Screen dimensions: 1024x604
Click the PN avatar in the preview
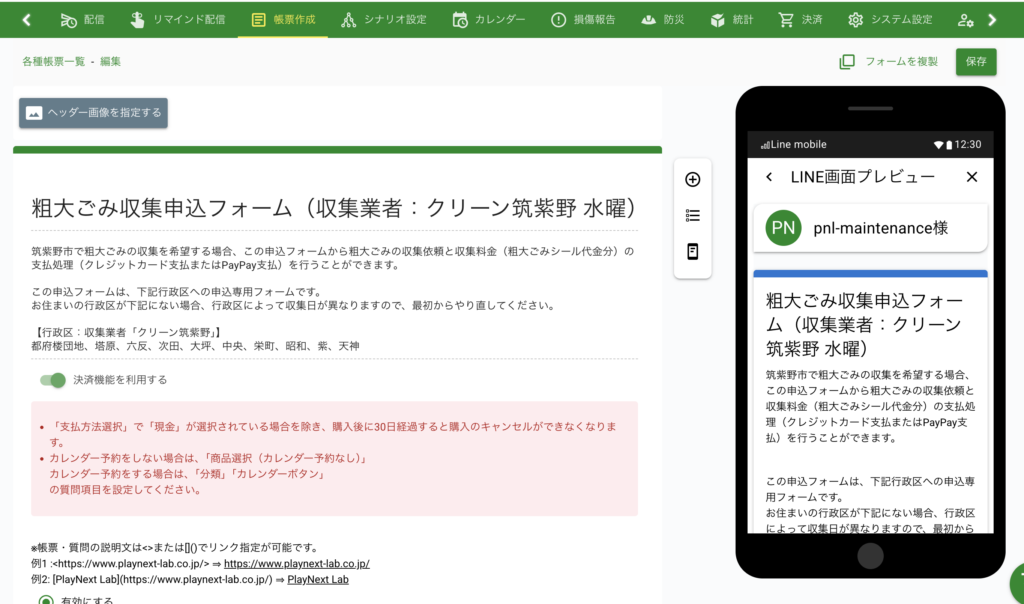(x=783, y=228)
